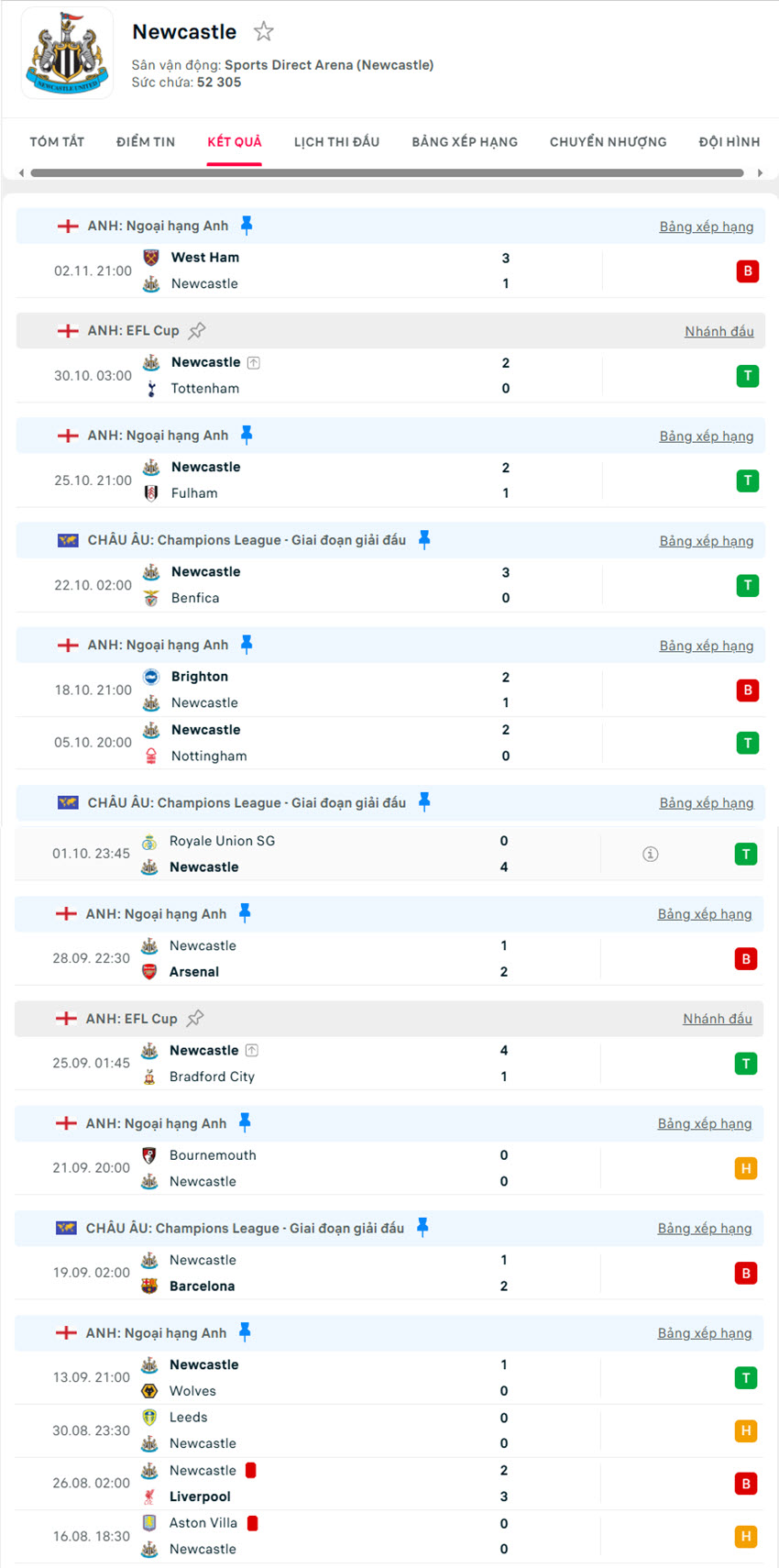This screenshot has width=779, height=1568.
Task: Click the West Ham team crest
Action: coord(151,258)
